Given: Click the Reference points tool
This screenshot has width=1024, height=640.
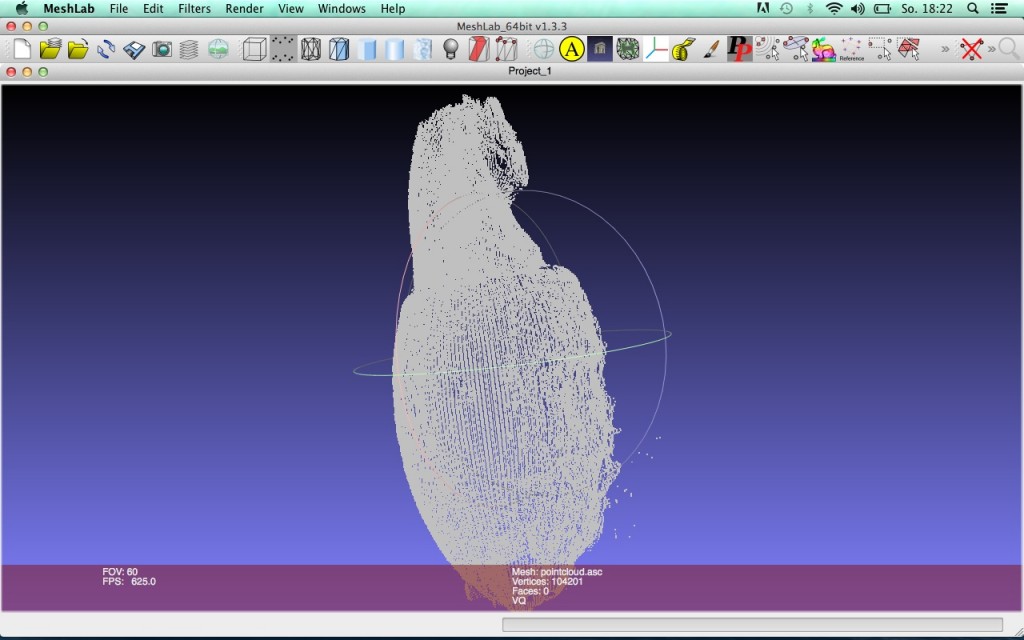Looking at the screenshot, I should pos(852,49).
